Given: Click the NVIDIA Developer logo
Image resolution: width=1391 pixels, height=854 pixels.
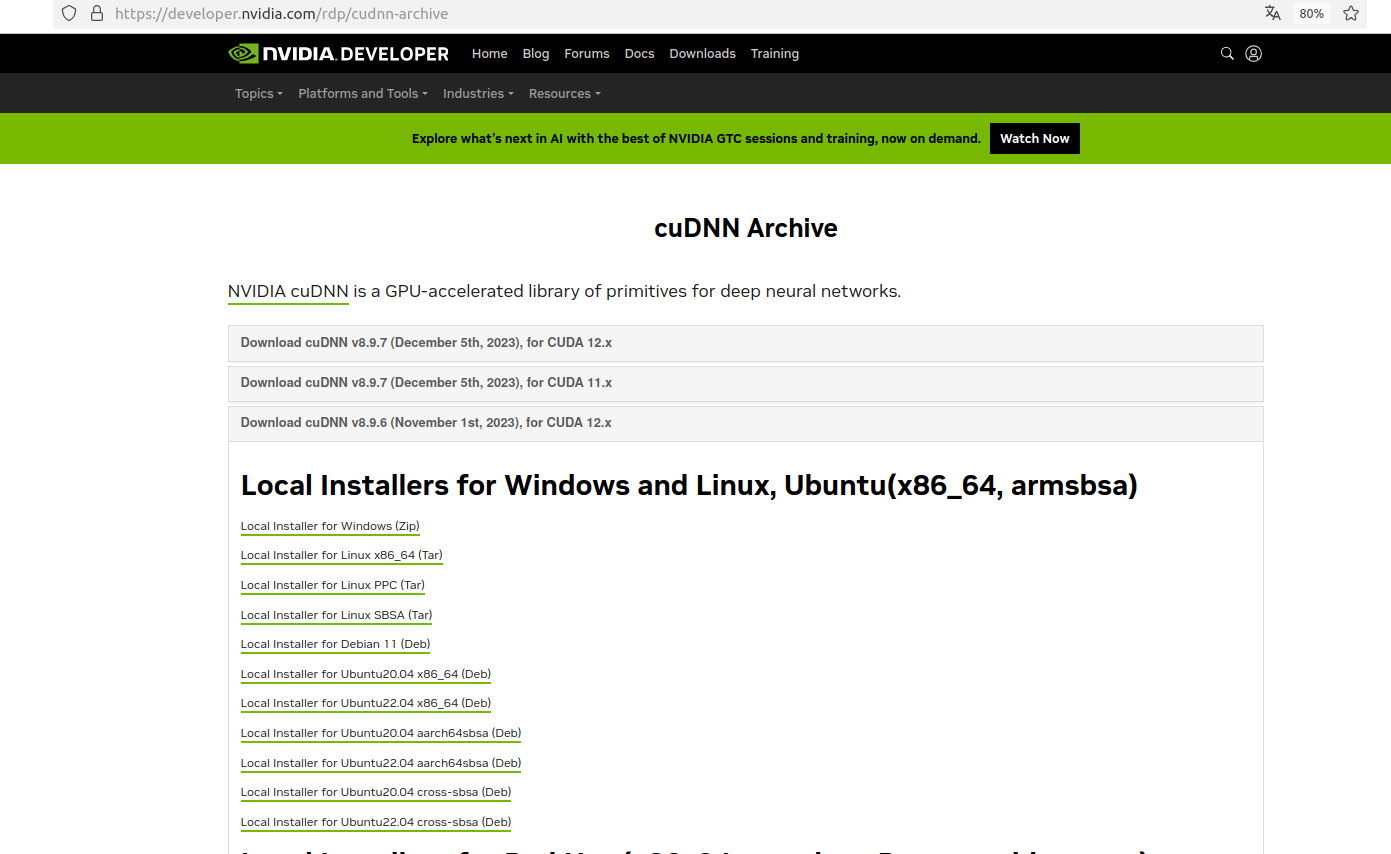Looking at the screenshot, I should pyautogui.click(x=339, y=54).
